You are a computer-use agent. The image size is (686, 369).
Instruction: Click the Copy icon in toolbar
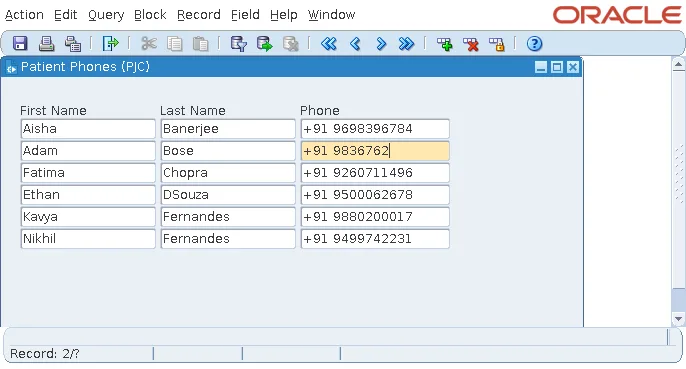(175, 44)
